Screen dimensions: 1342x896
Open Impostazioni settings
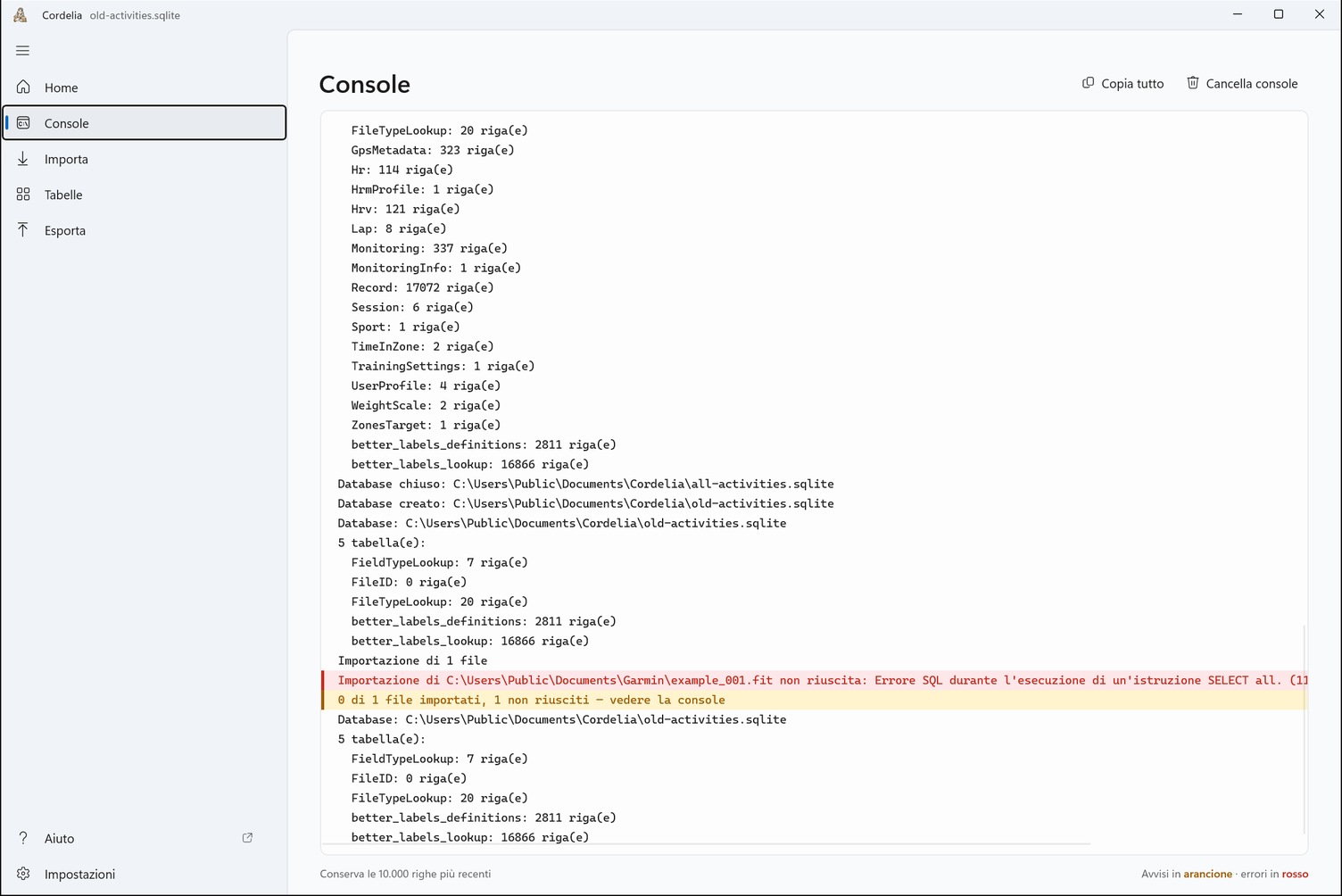coord(145,874)
